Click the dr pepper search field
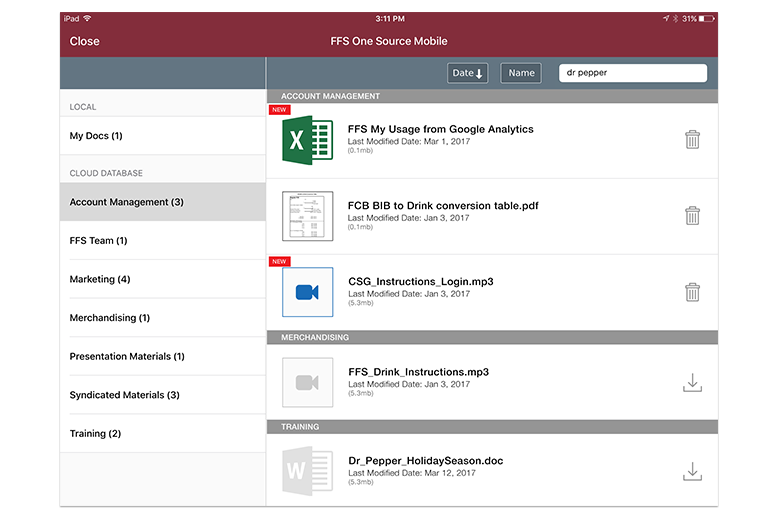 tap(633, 73)
